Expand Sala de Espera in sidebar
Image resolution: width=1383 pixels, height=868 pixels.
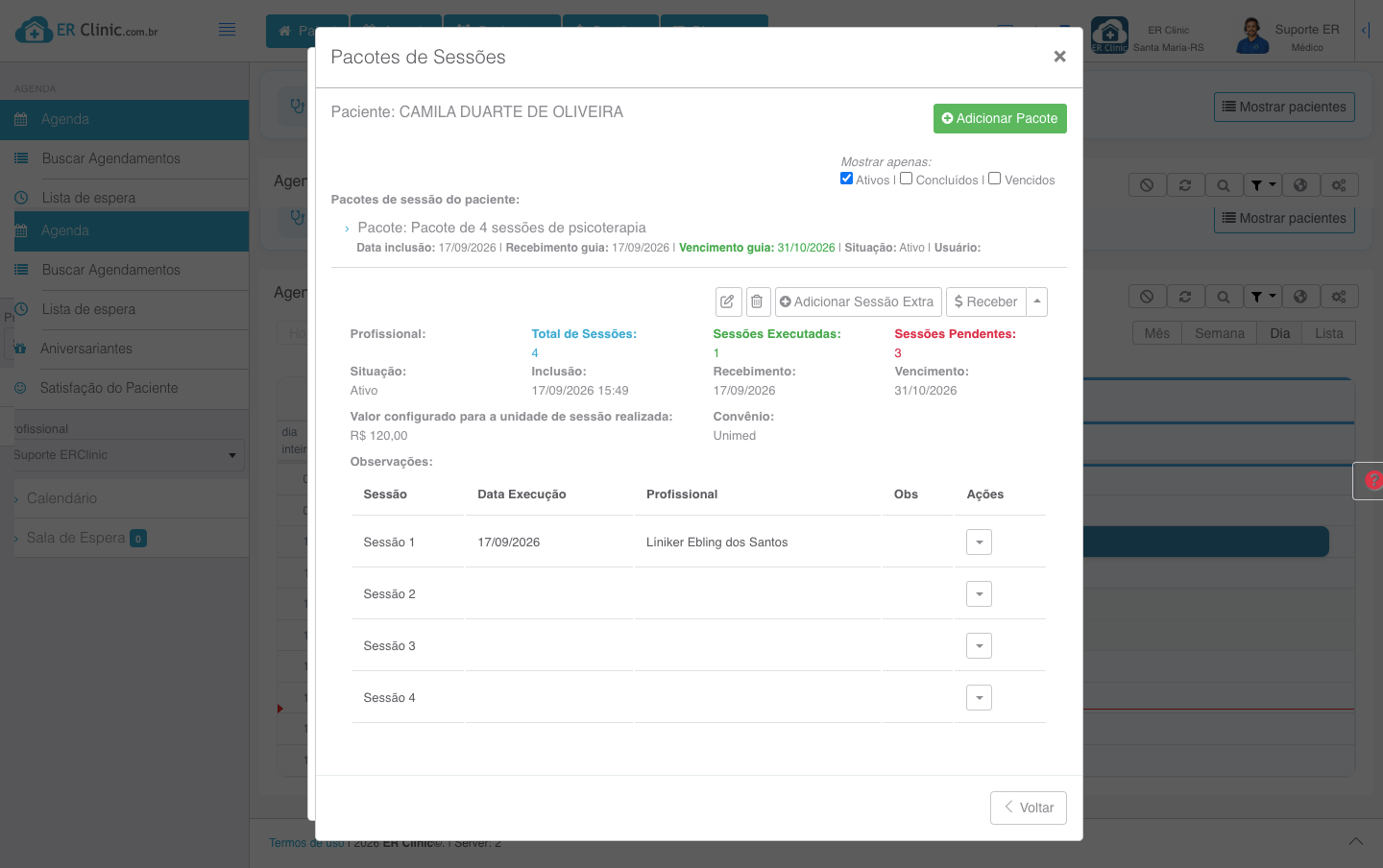pos(76,538)
